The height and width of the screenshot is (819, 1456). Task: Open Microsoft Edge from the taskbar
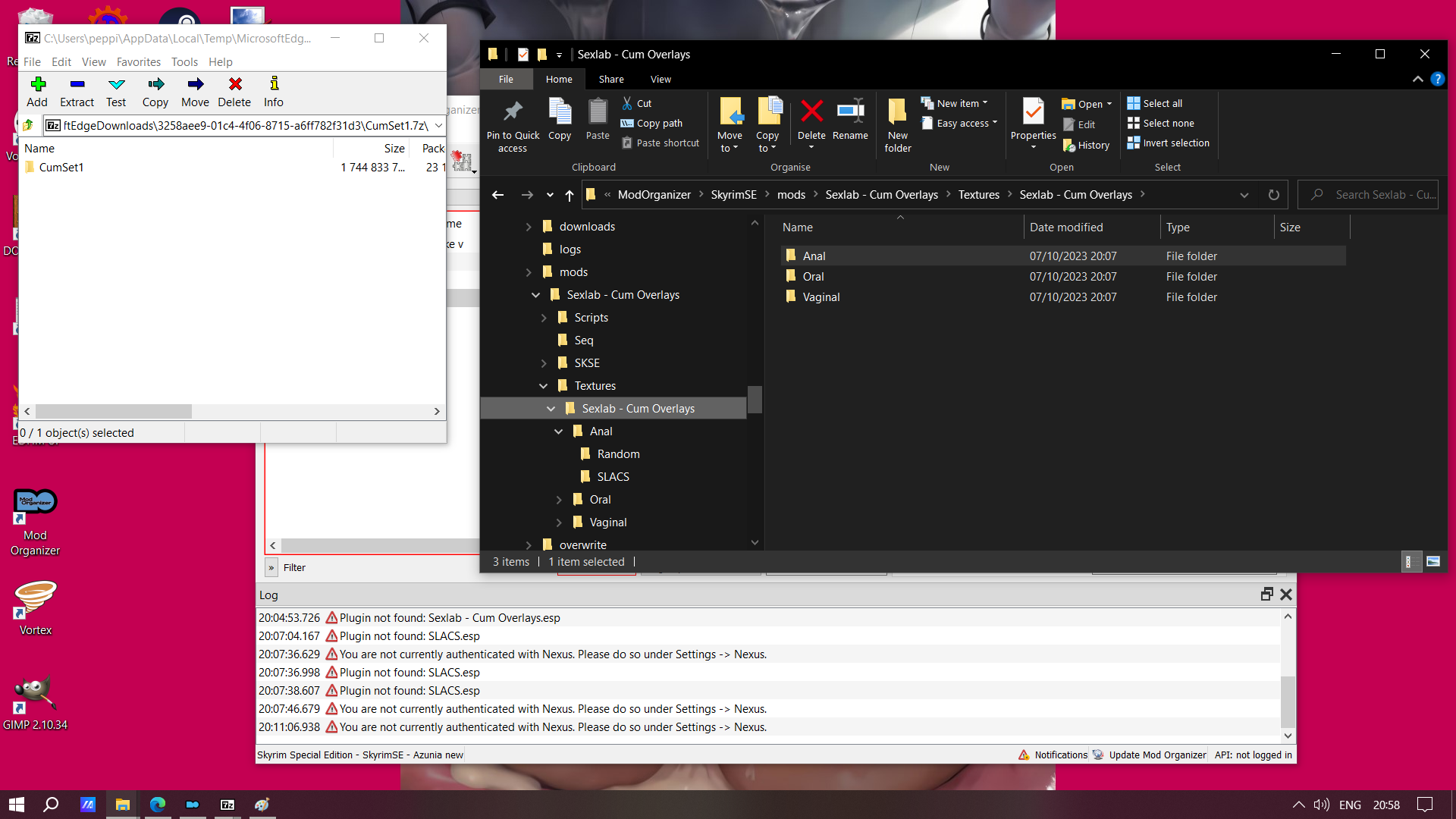(158, 805)
